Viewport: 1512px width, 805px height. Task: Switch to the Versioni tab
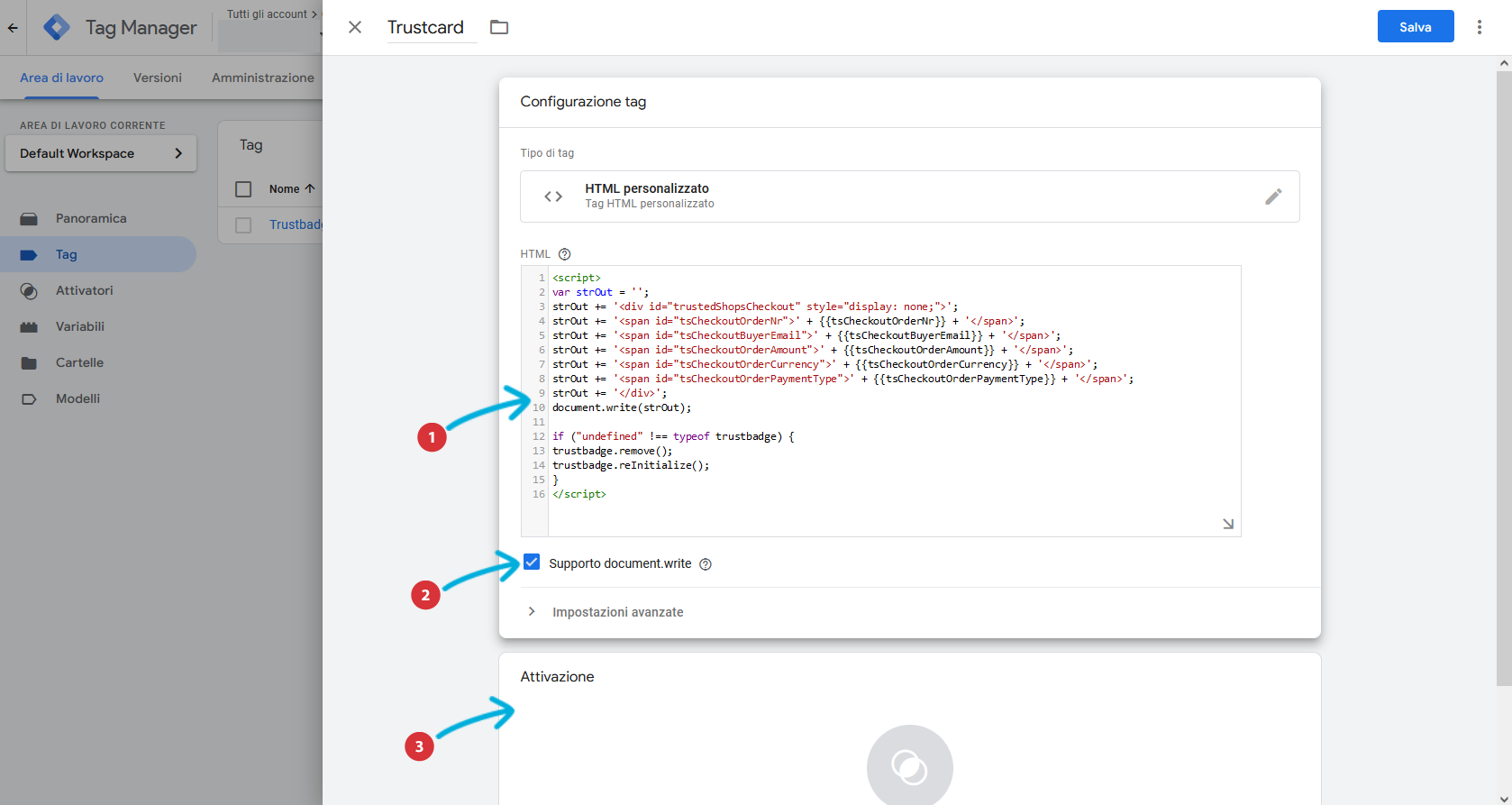click(x=158, y=78)
